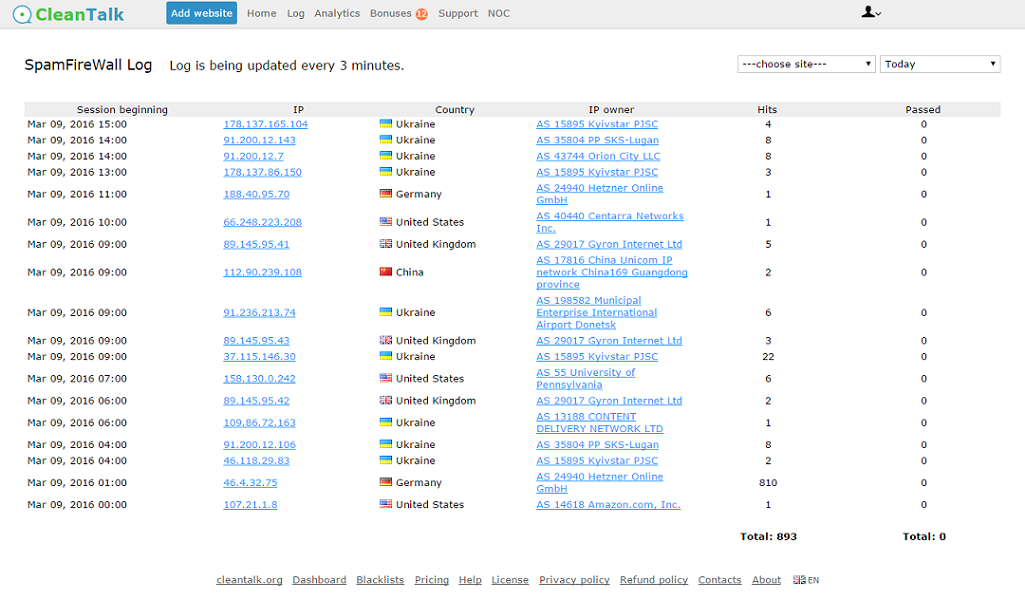Click US flag in 66.248.223.208 row
The width and height of the screenshot is (1025, 600).
click(x=386, y=222)
